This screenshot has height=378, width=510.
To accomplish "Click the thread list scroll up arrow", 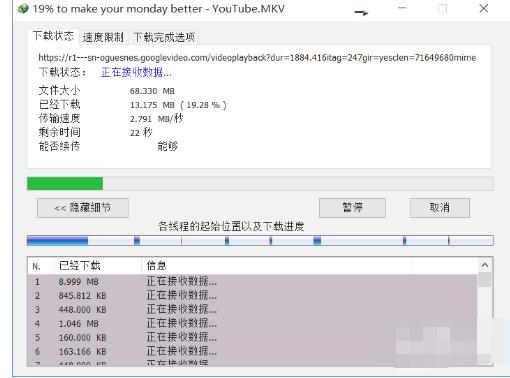I will tap(485, 265).
